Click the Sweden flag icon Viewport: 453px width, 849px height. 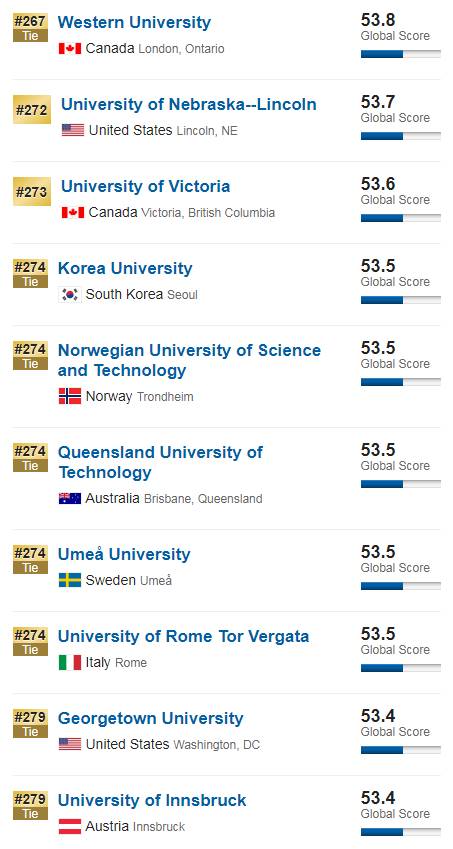[70, 580]
